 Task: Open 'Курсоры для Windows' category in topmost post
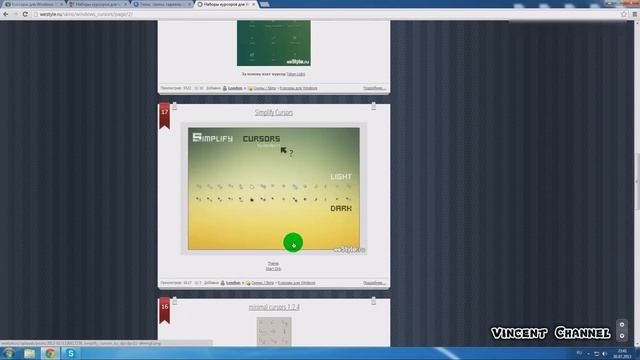pyautogui.click(x=298, y=88)
